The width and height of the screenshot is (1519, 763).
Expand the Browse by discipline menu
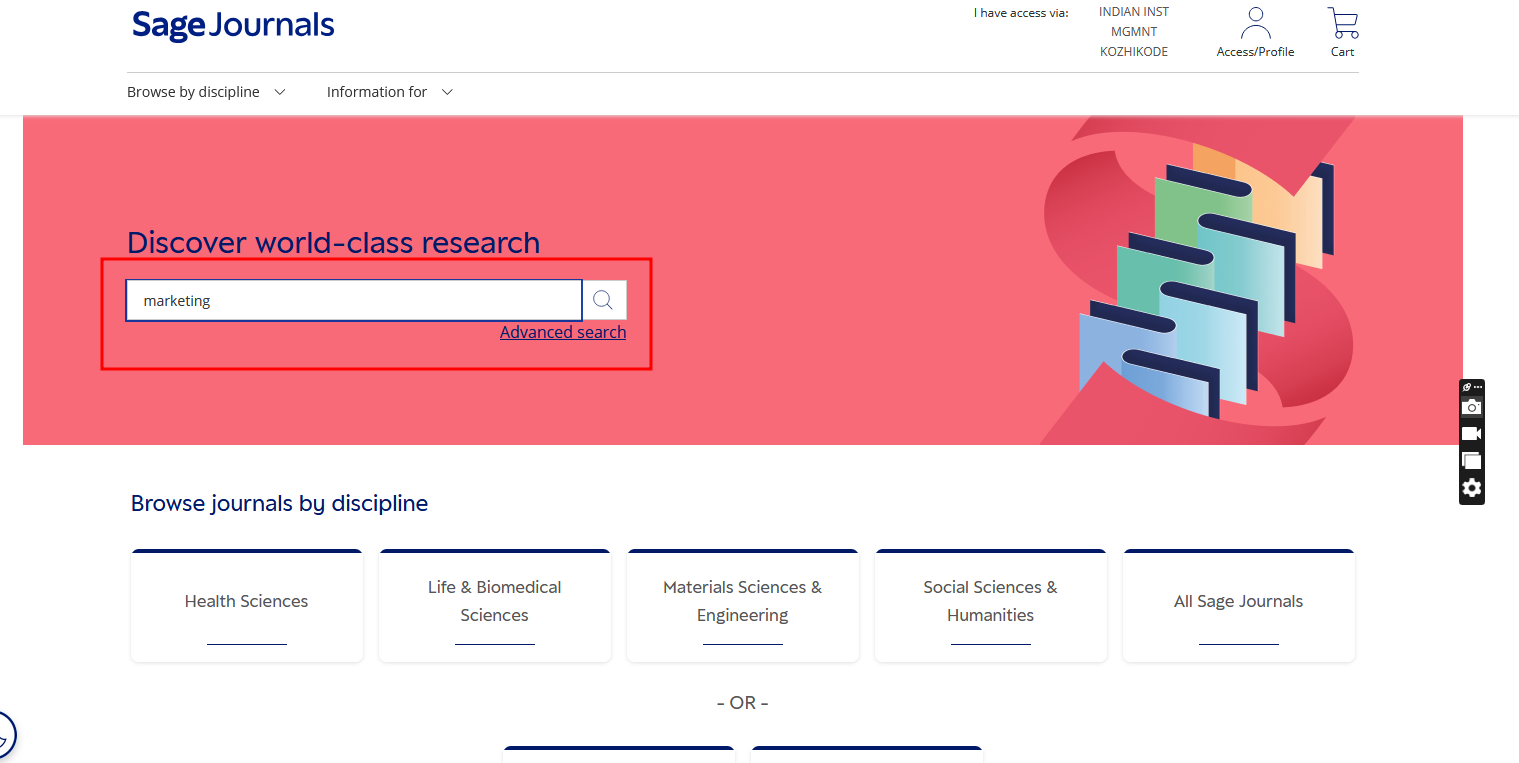click(x=206, y=92)
